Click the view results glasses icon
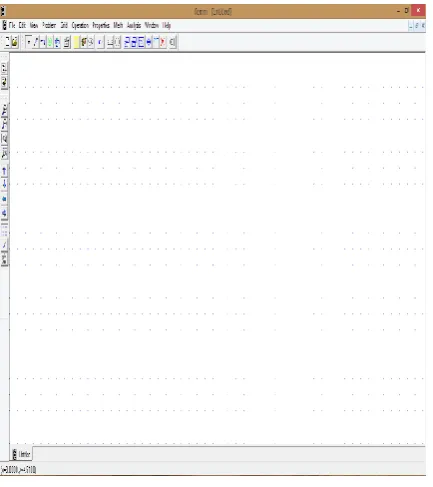This screenshot has width=433, height=487. [91, 42]
